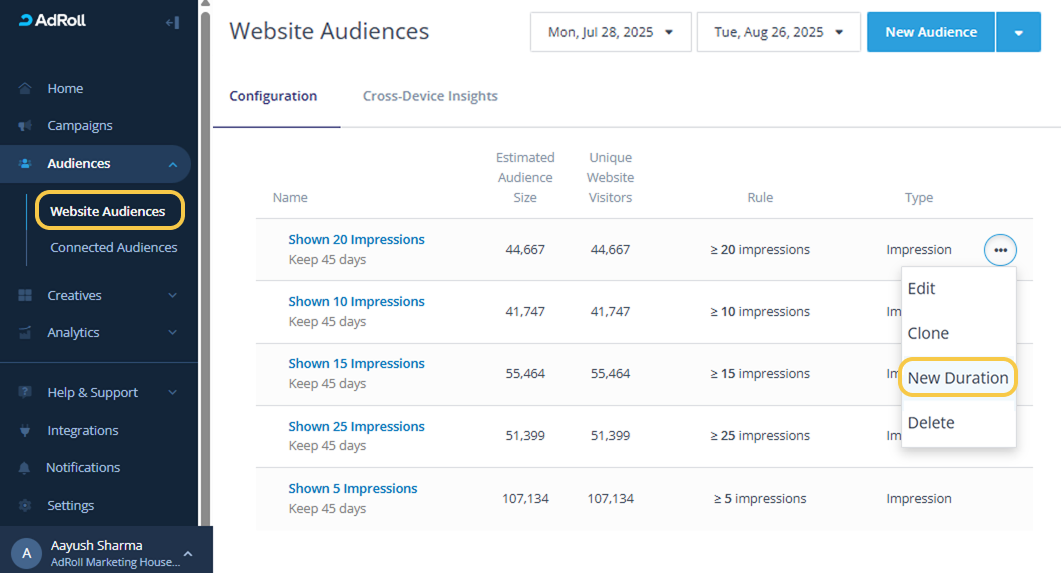Open Settings via the gear icon

coord(25,506)
